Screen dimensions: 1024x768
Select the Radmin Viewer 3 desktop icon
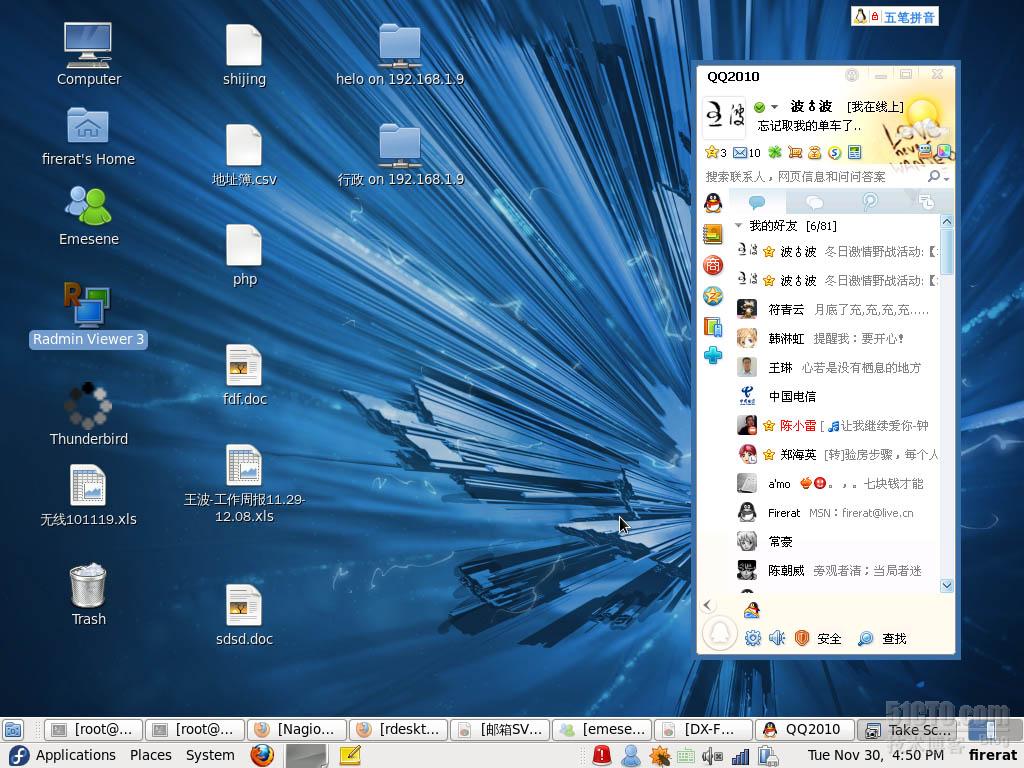[x=88, y=315]
